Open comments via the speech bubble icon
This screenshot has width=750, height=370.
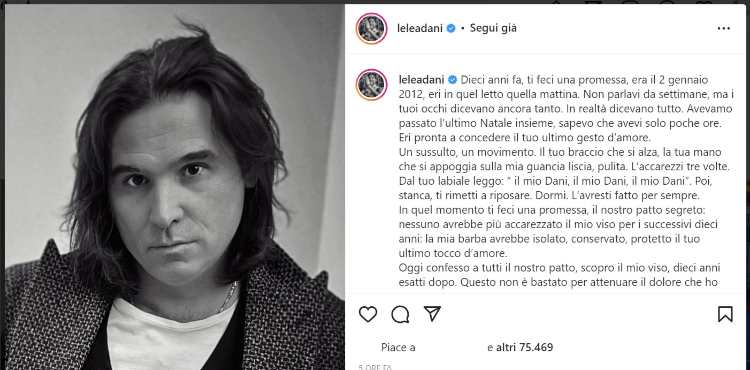pyautogui.click(x=400, y=314)
